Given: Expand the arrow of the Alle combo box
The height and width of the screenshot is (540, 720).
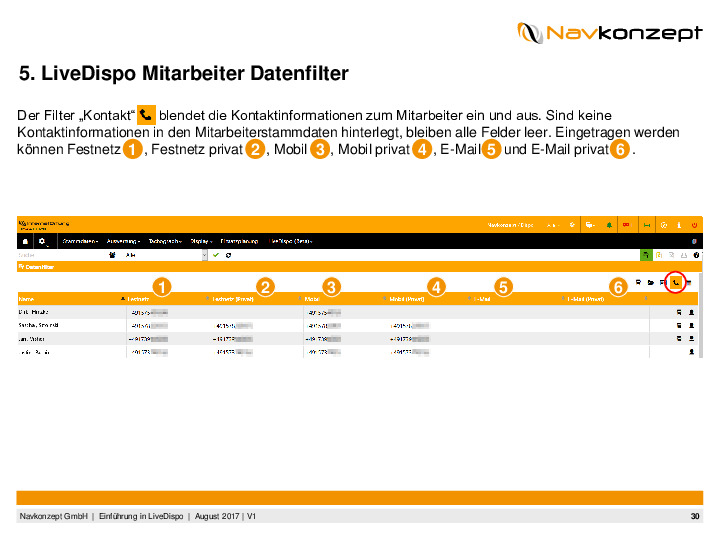Looking at the screenshot, I should [x=205, y=255].
